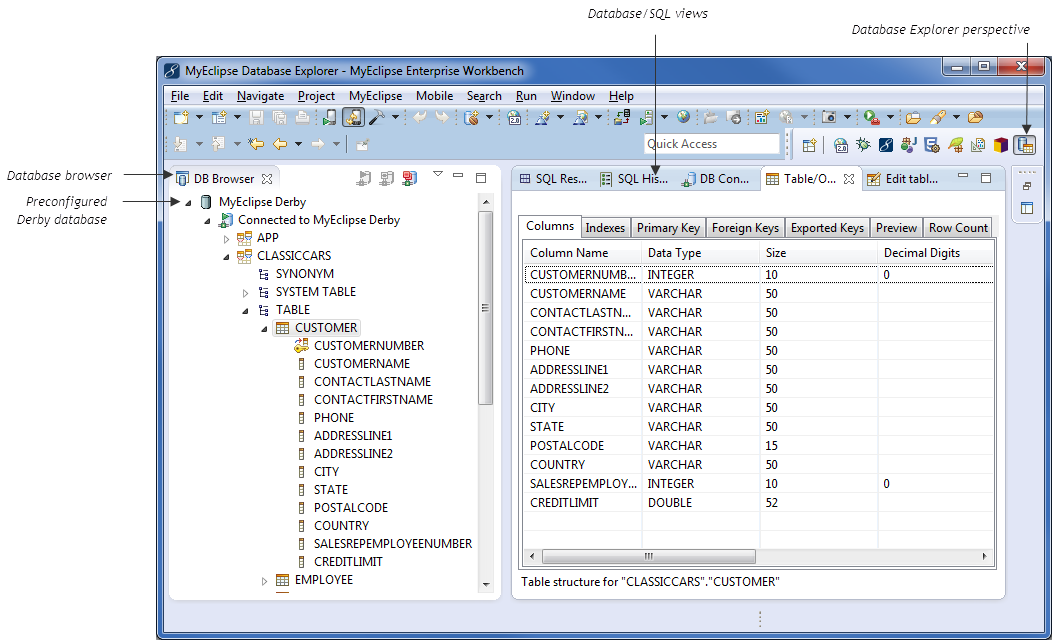Open the MyEclipse menu
The width and height of the screenshot is (1052, 640).
(375, 96)
